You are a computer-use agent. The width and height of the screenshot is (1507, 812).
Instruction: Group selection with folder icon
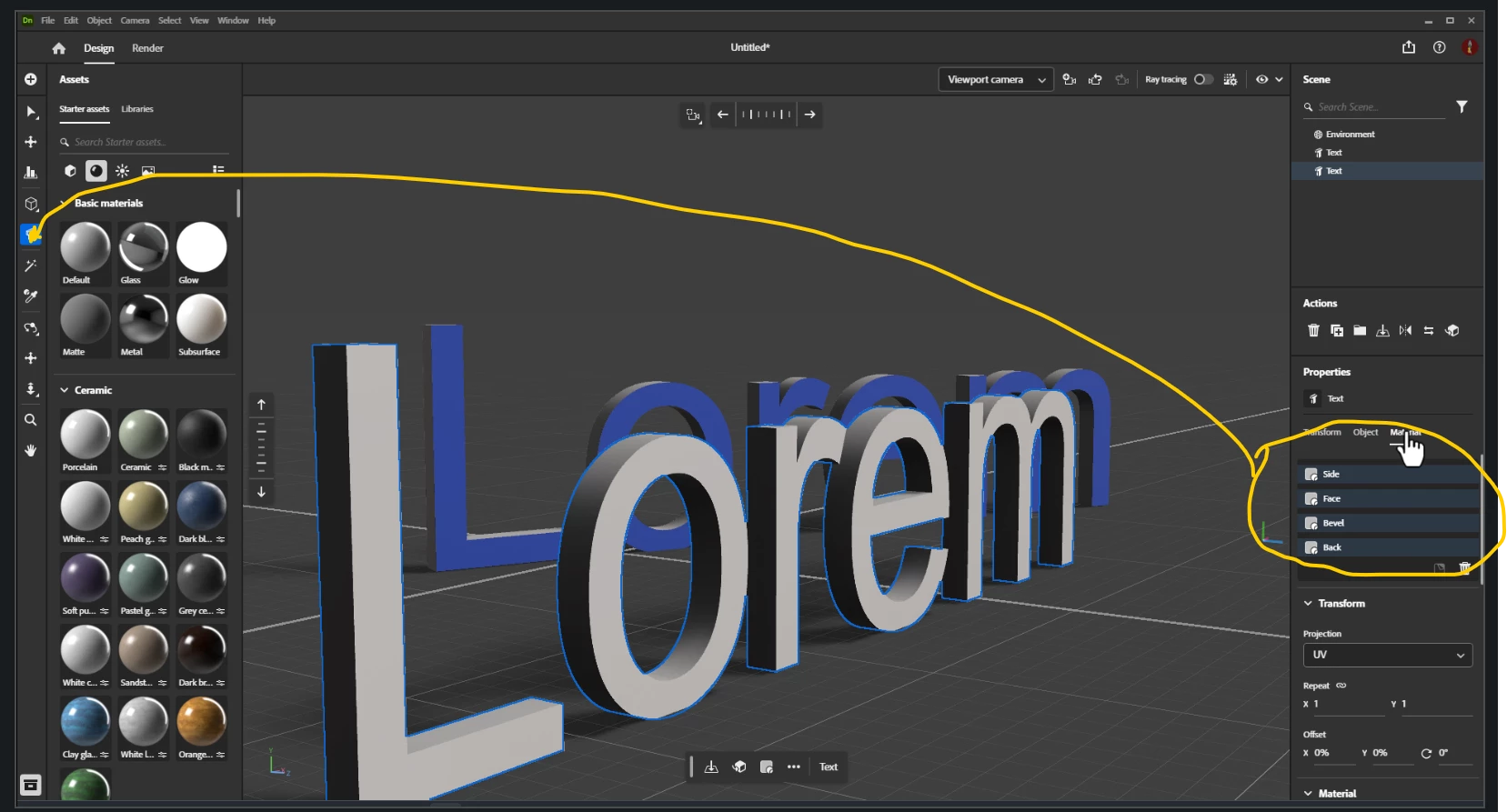(1360, 330)
